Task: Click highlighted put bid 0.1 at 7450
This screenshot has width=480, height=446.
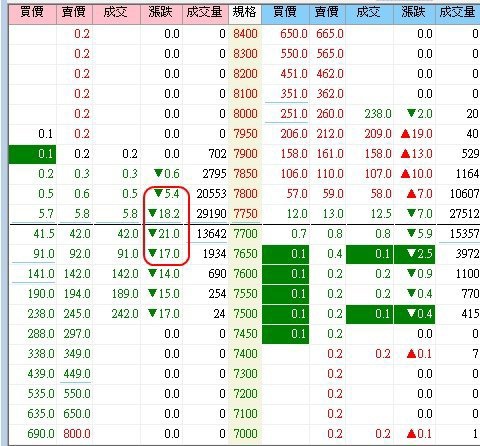Action: pos(286,334)
